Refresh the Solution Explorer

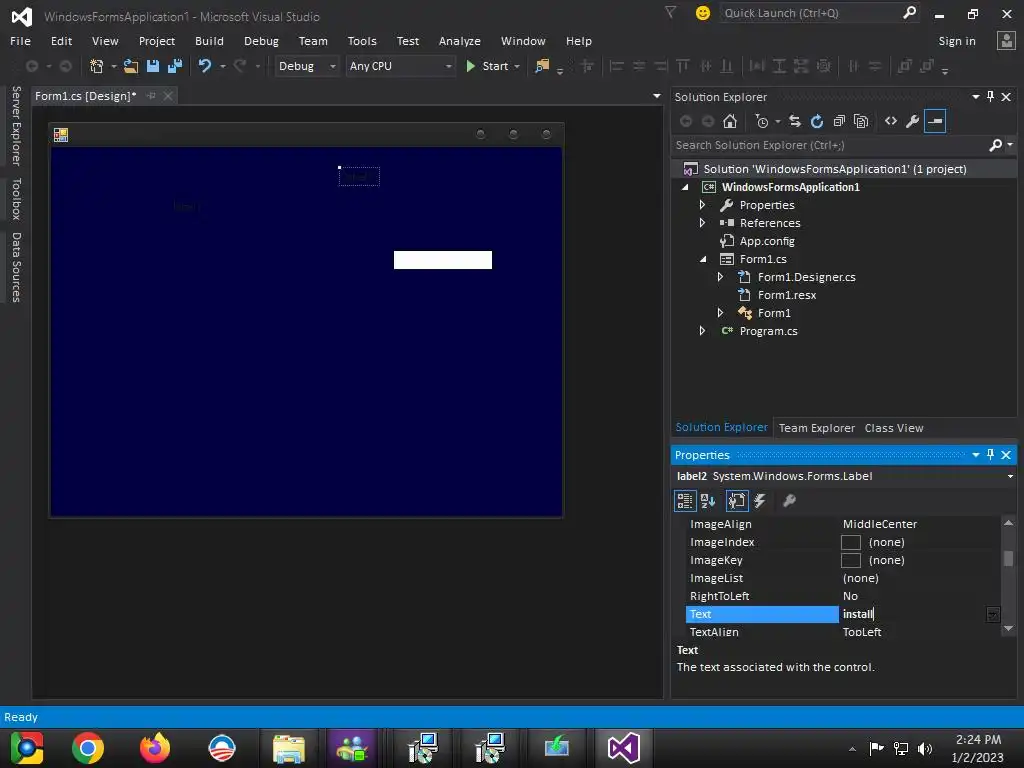click(x=817, y=121)
